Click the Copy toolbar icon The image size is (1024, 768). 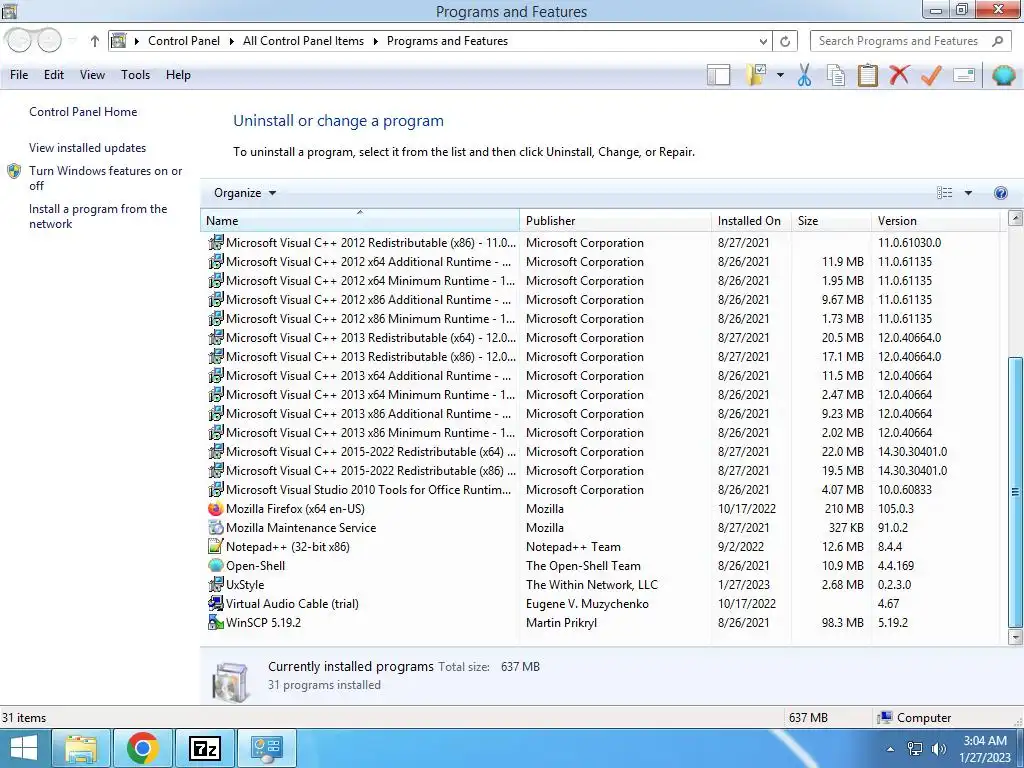click(x=835, y=75)
